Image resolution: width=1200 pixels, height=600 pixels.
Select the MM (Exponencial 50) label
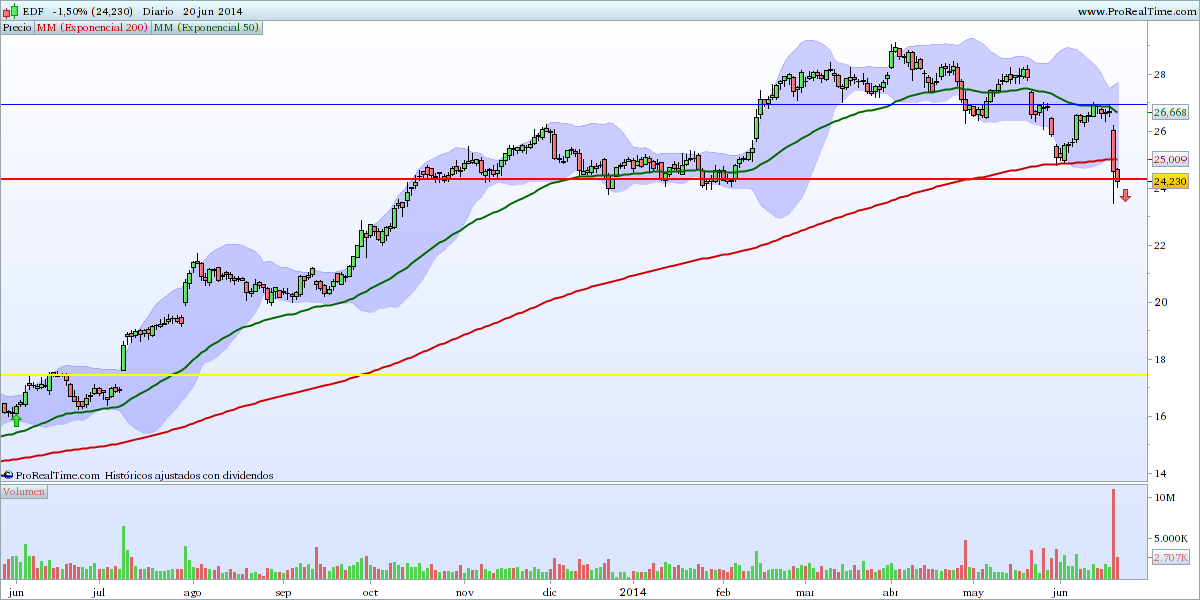click(210, 28)
